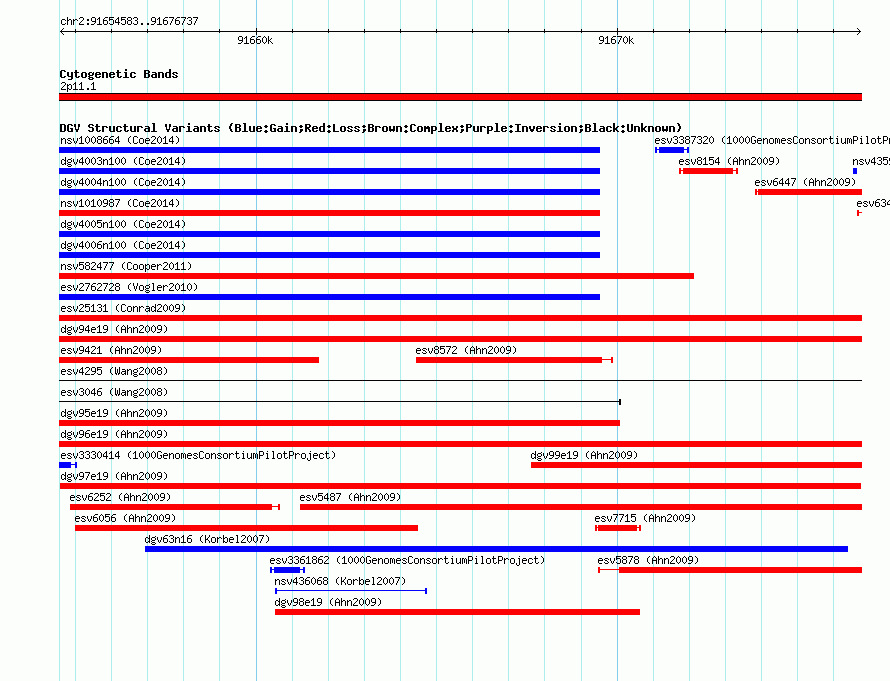This screenshot has height=681, width=890.
Task: Click the right arrow at ruler end
Action: point(858,31)
